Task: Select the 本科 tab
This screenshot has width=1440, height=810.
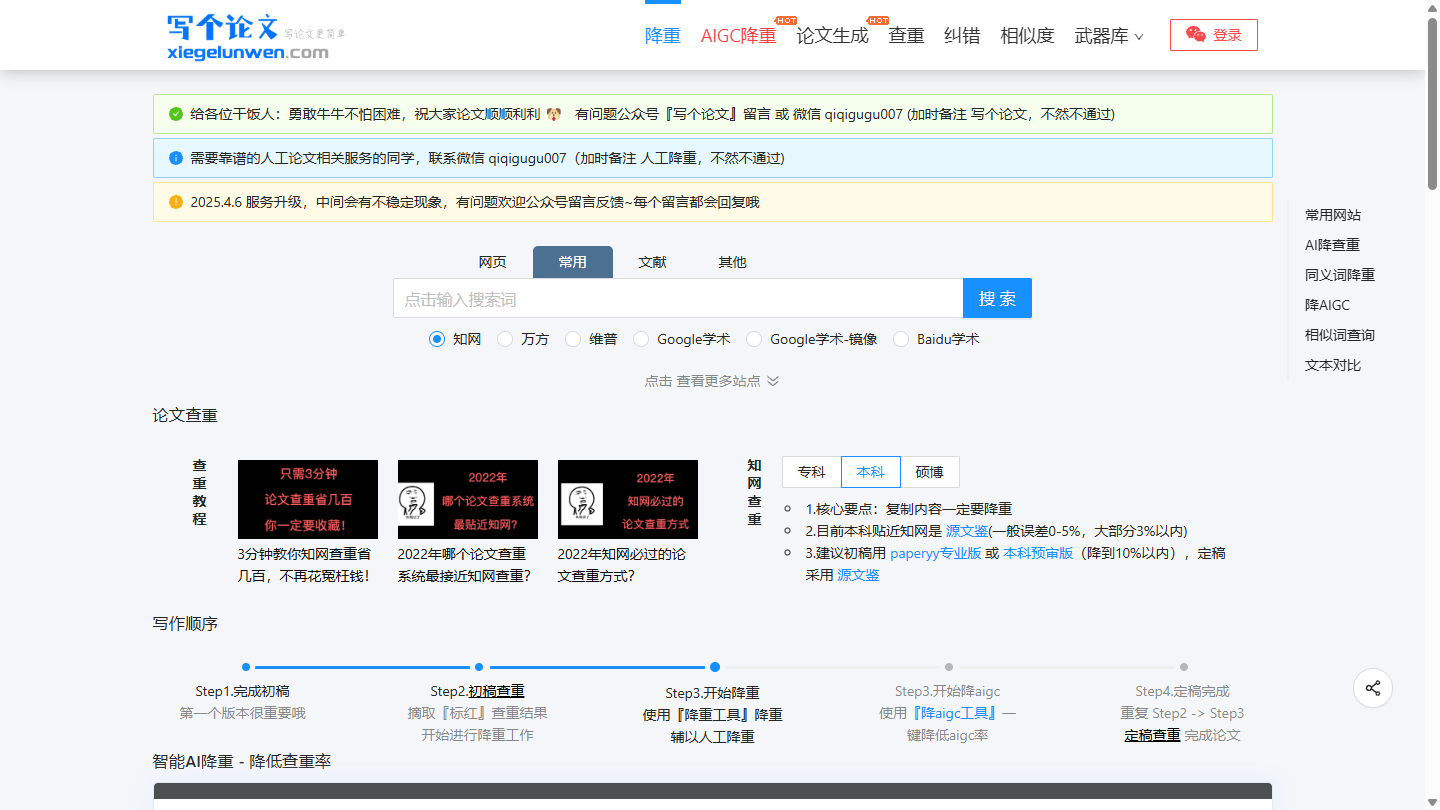Action: tap(871, 472)
